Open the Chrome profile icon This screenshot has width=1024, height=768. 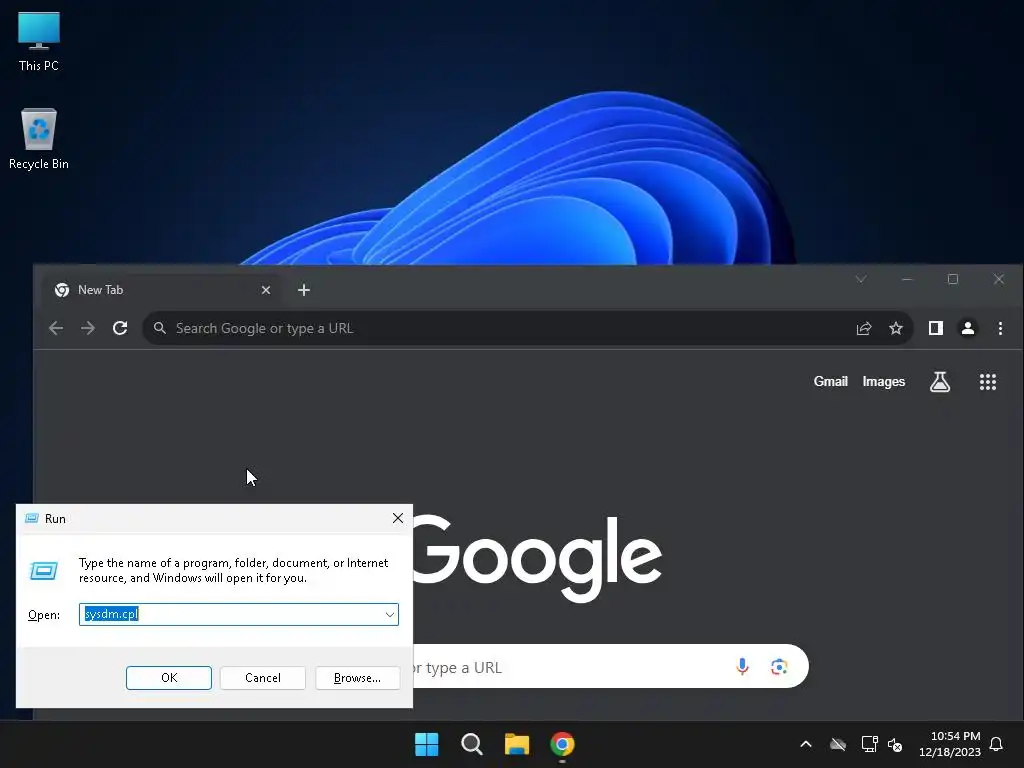click(968, 328)
